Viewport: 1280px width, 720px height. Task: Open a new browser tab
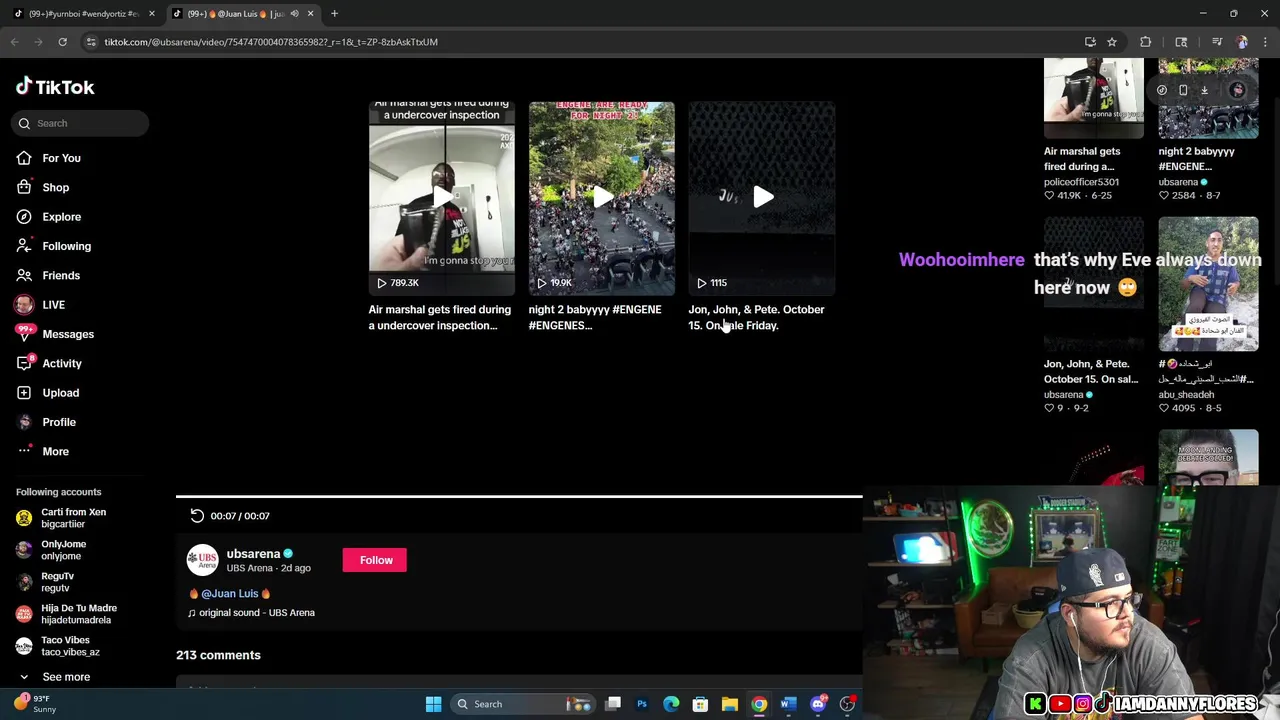[334, 14]
